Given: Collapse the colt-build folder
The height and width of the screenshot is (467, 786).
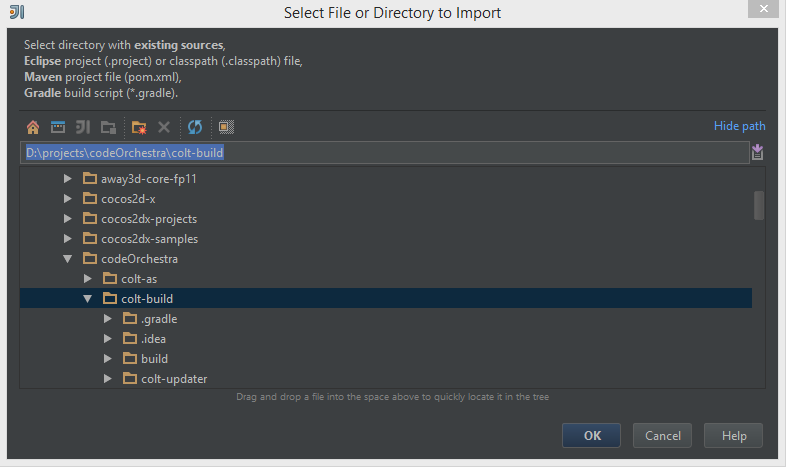Looking at the screenshot, I should tap(88, 299).
